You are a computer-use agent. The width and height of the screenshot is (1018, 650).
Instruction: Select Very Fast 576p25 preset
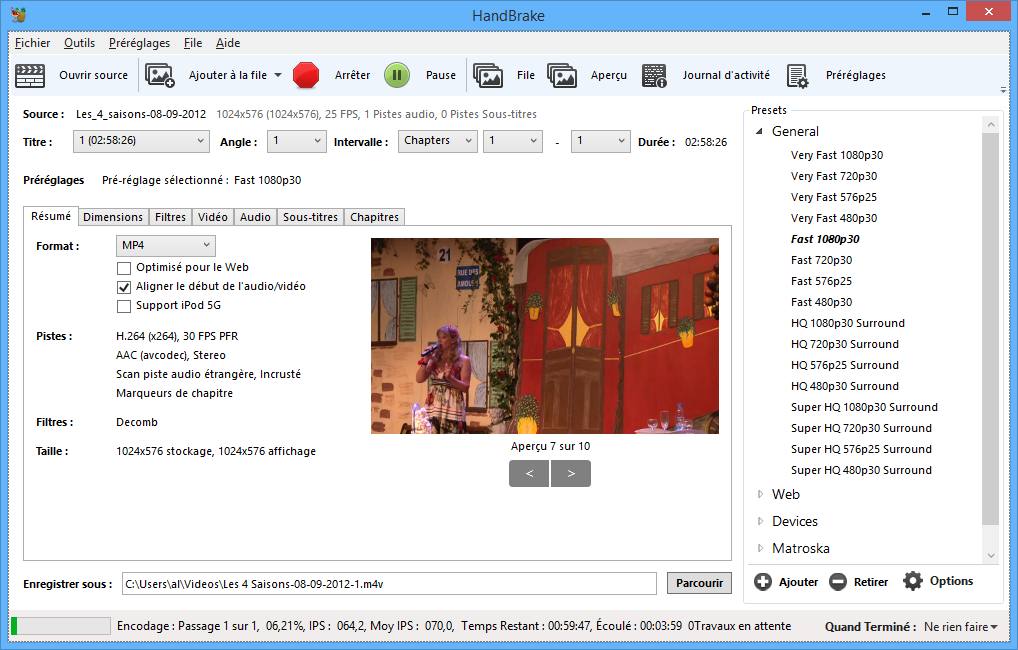coord(834,197)
